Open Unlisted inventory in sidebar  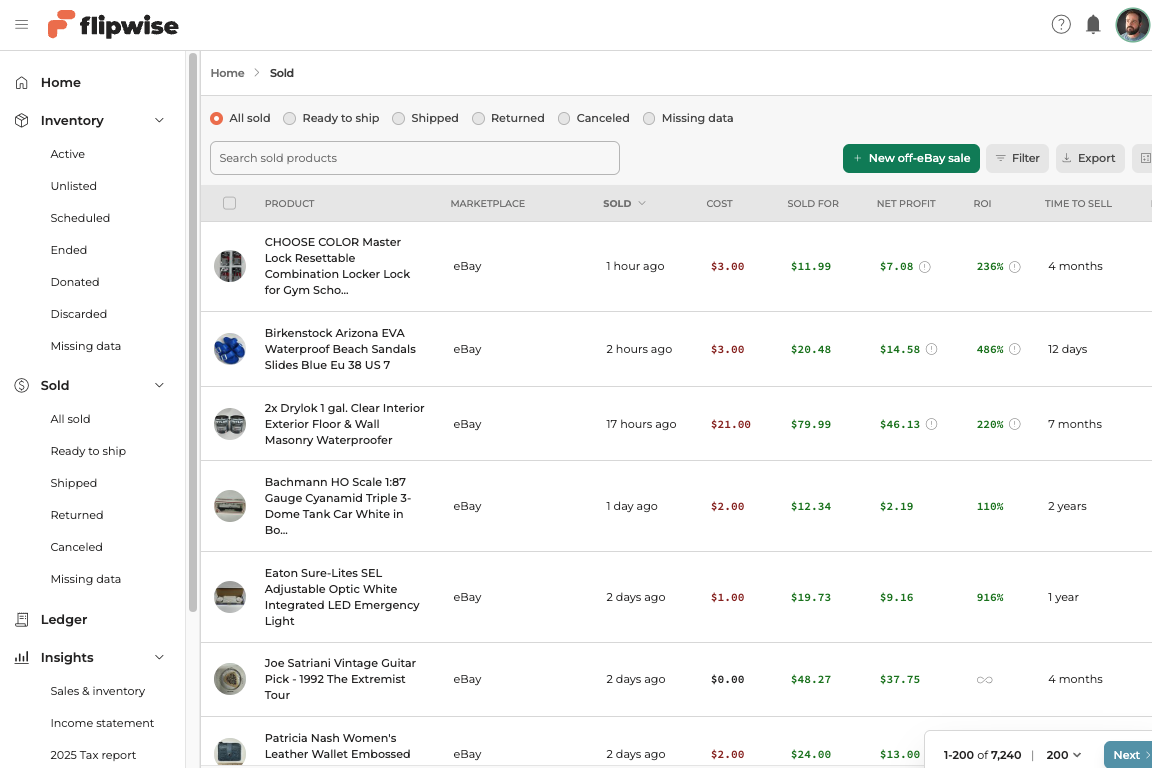[73, 186]
